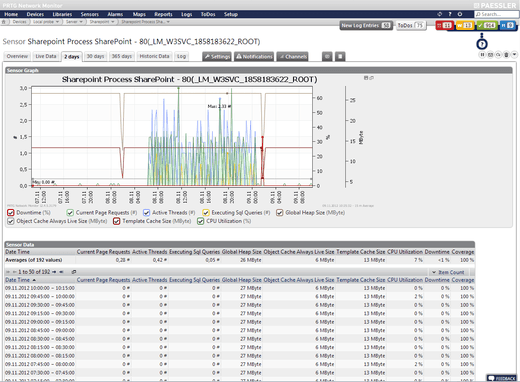Click the Channels button

292,56
